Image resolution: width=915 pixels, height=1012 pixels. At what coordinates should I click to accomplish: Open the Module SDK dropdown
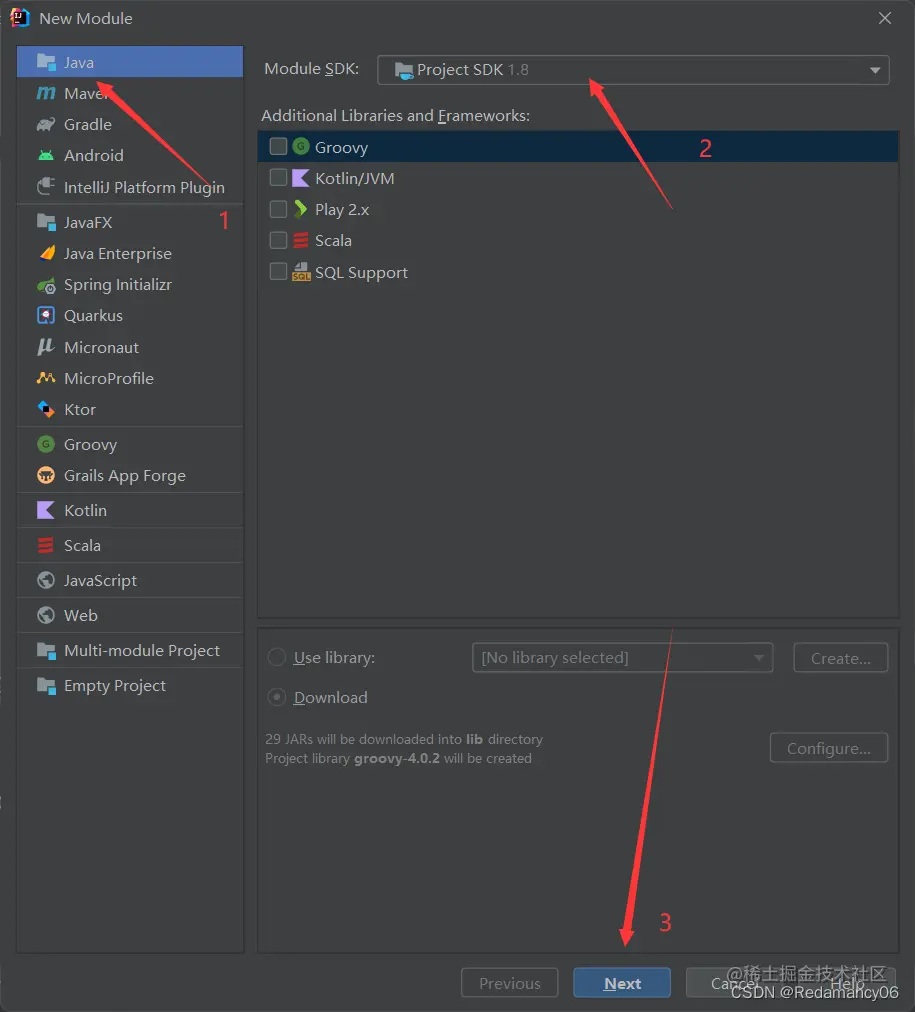click(633, 70)
